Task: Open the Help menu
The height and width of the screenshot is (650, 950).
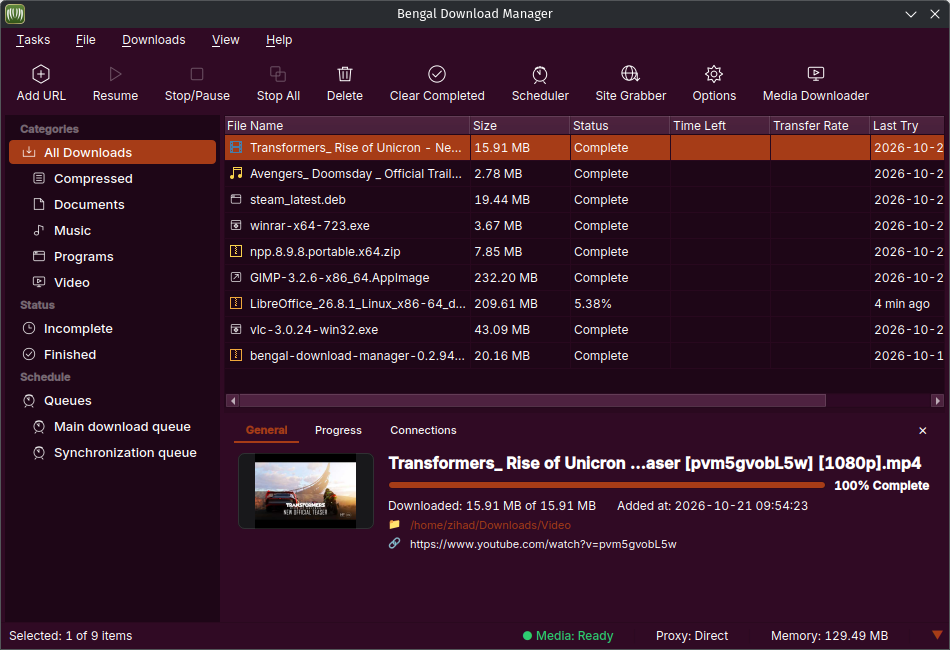Action: point(279,40)
